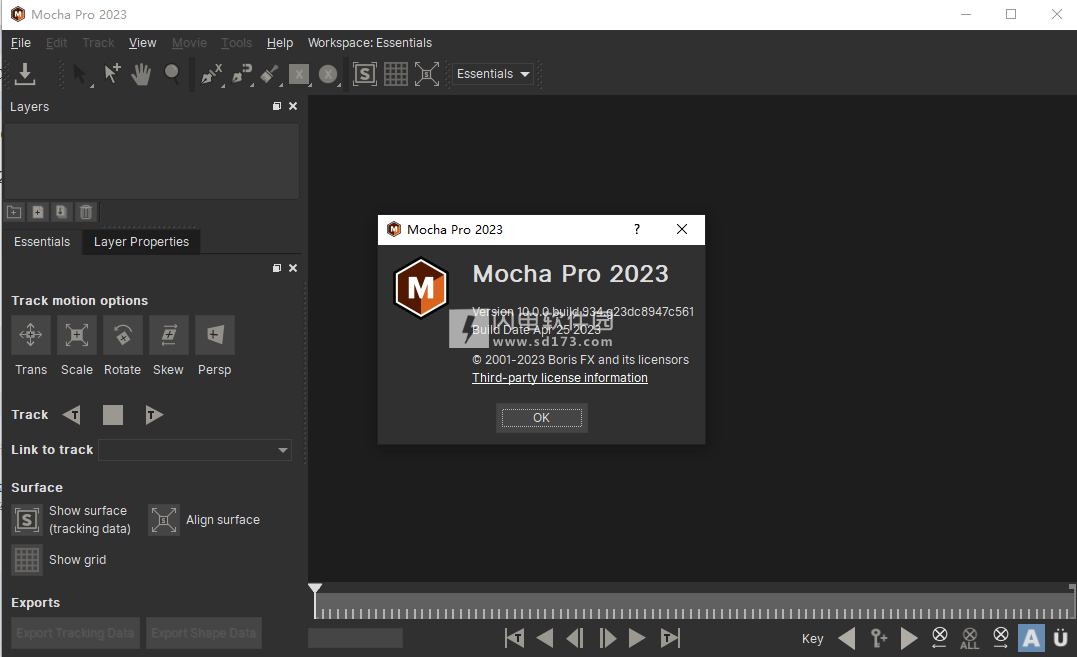This screenshot has height=657, width=1077.
Task: Pick the X-Spline pen tool
Action: [x=212, y=73]
